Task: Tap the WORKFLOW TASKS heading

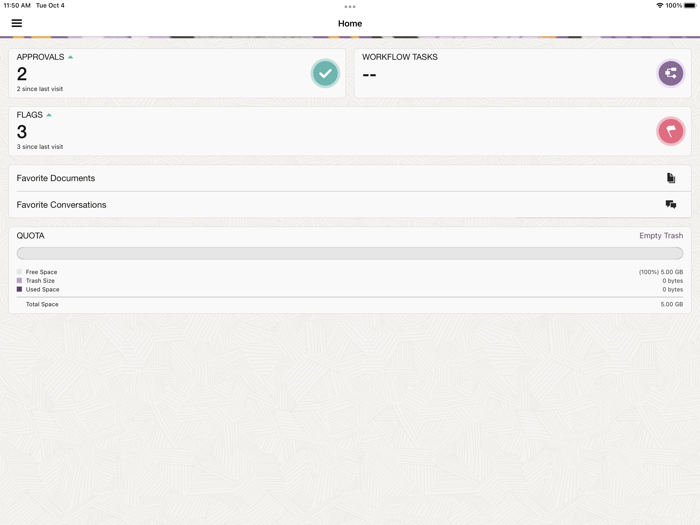Action: tap(400, 57)
